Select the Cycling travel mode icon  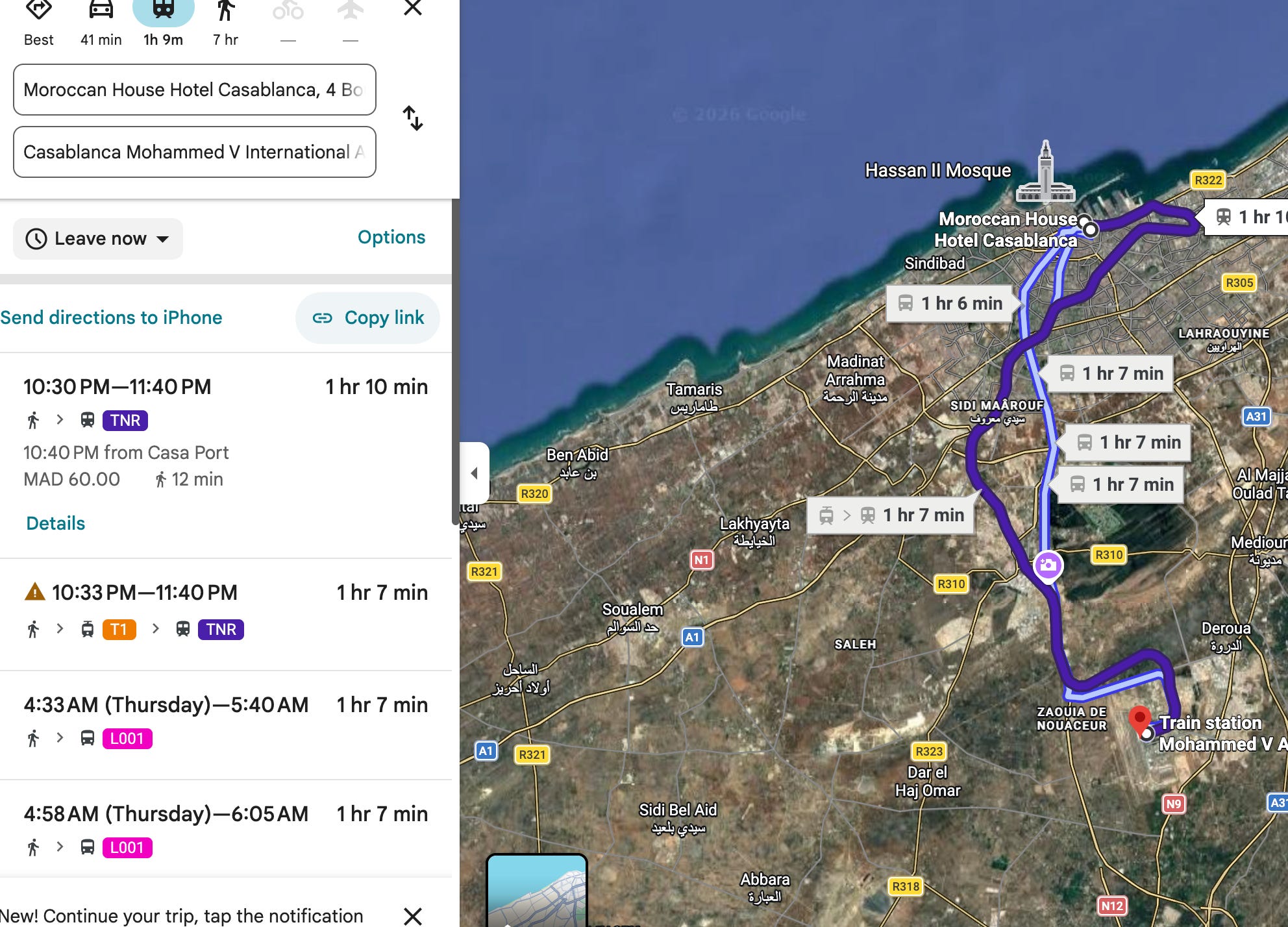[x=288, y=10]
